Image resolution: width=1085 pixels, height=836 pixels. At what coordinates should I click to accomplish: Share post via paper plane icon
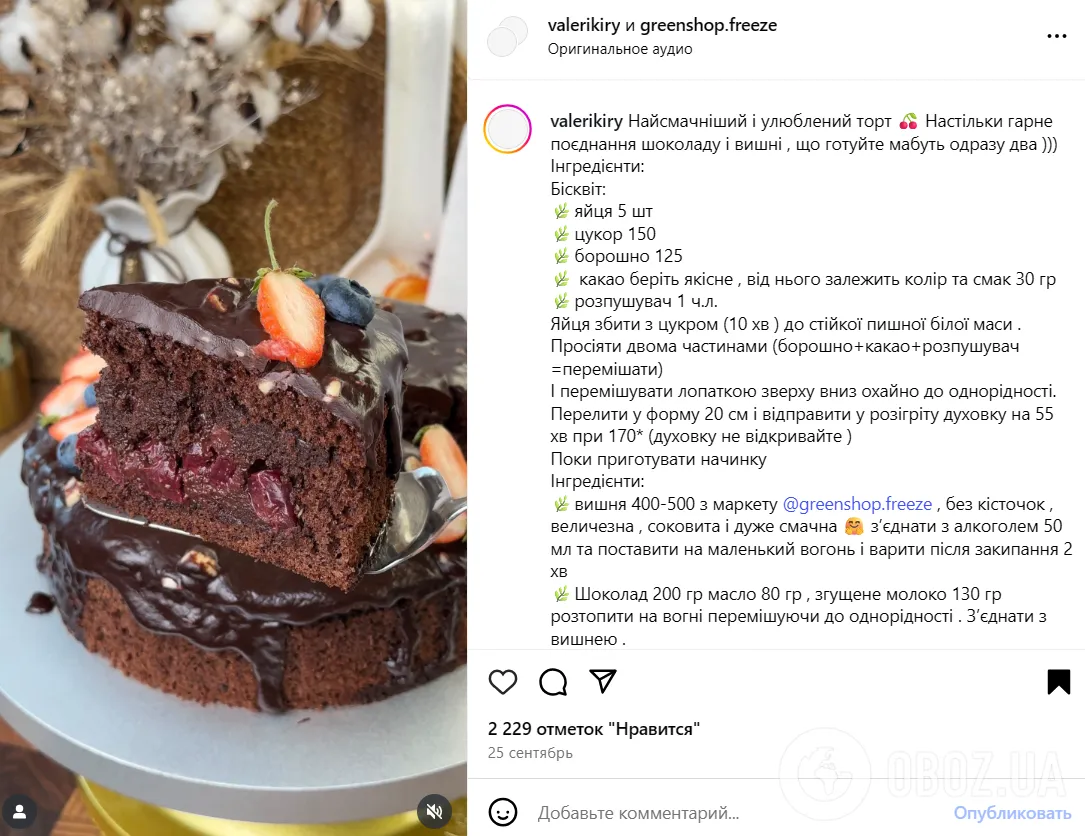pyautogui.click(x=603, y=681)
